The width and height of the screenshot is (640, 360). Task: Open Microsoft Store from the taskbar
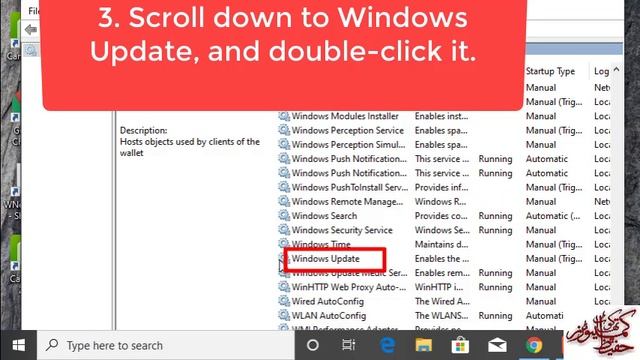(460, 345)
